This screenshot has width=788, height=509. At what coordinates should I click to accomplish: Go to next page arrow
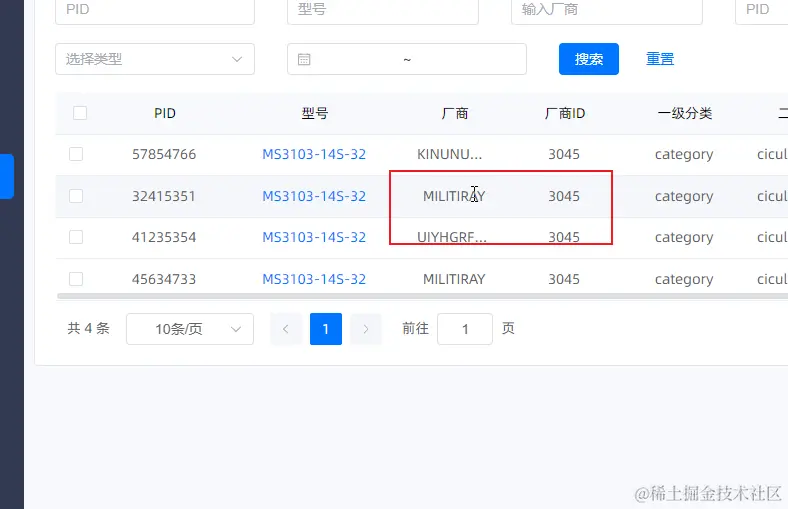pyautogui.click(x=366, y=329)
